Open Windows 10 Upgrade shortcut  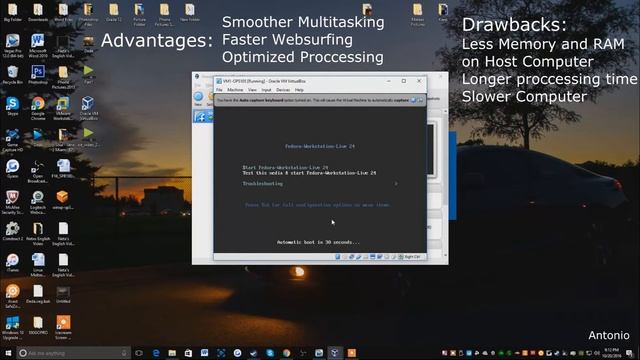(x=13, y=328)
